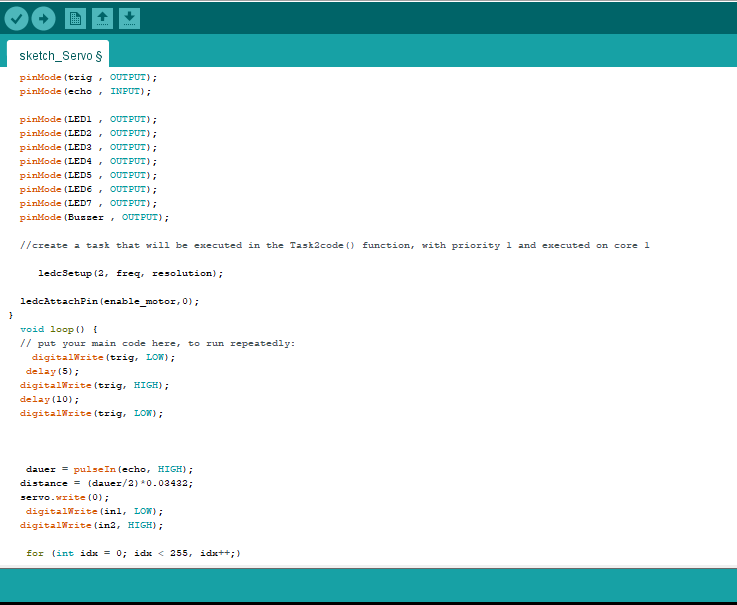Click the dauer = pulseIn(echo, HIGH) line
Viewport: 737px width, 605px height.
coord(110,469)
